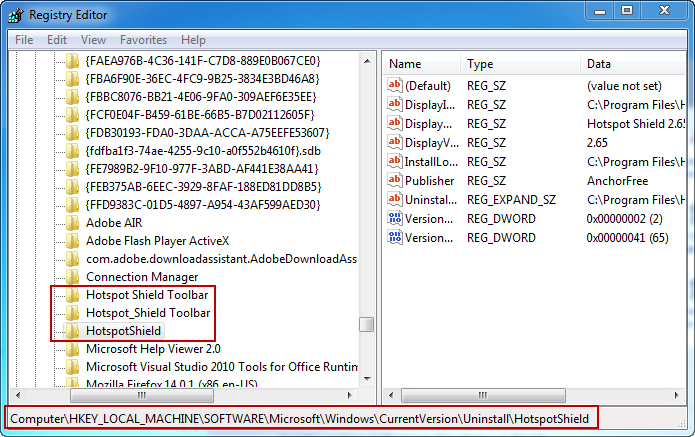695x437 pixels.
Task: Click the tree pane horizontal scrollbar thumb
Action: (x=142, y=395)
